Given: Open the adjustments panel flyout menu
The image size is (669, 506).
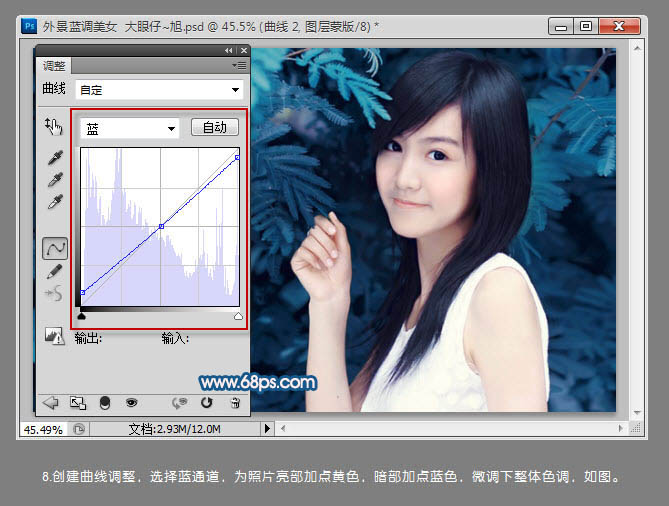Looking at the screenshot, I should pos(239,65).
